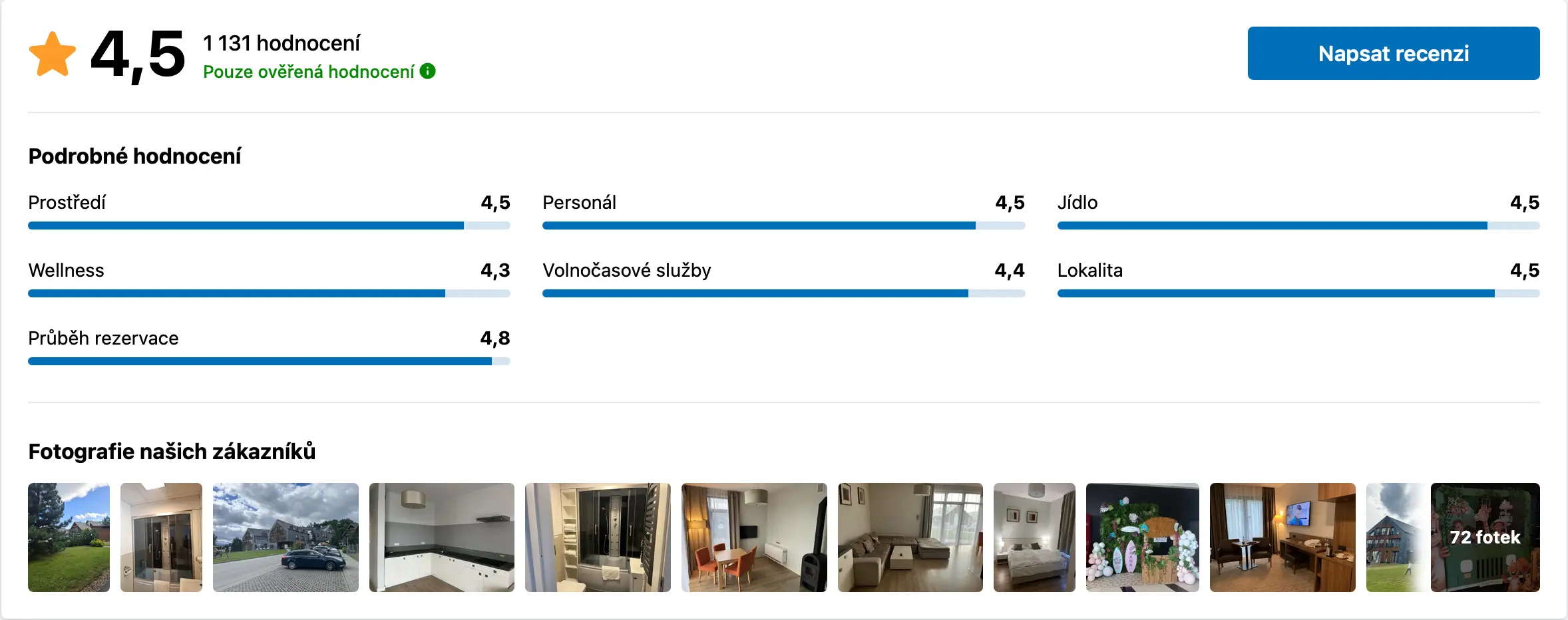Viewport: 1568px width, 620px height.
Task: Open the bedroom with white bed photo
Action: click(x=1034, y=538)
